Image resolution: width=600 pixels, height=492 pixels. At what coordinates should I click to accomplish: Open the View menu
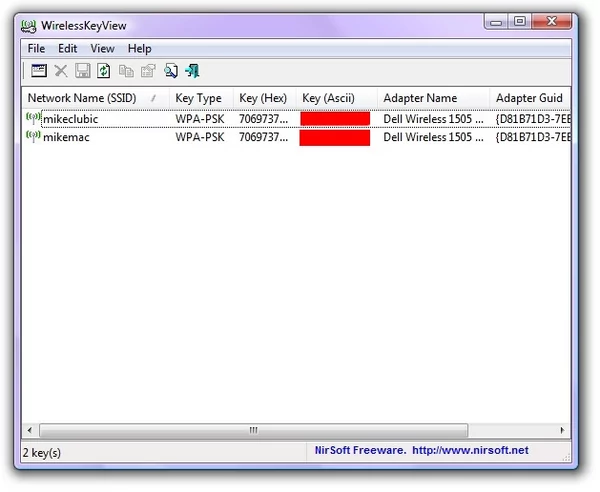click(x=102, y=49)
